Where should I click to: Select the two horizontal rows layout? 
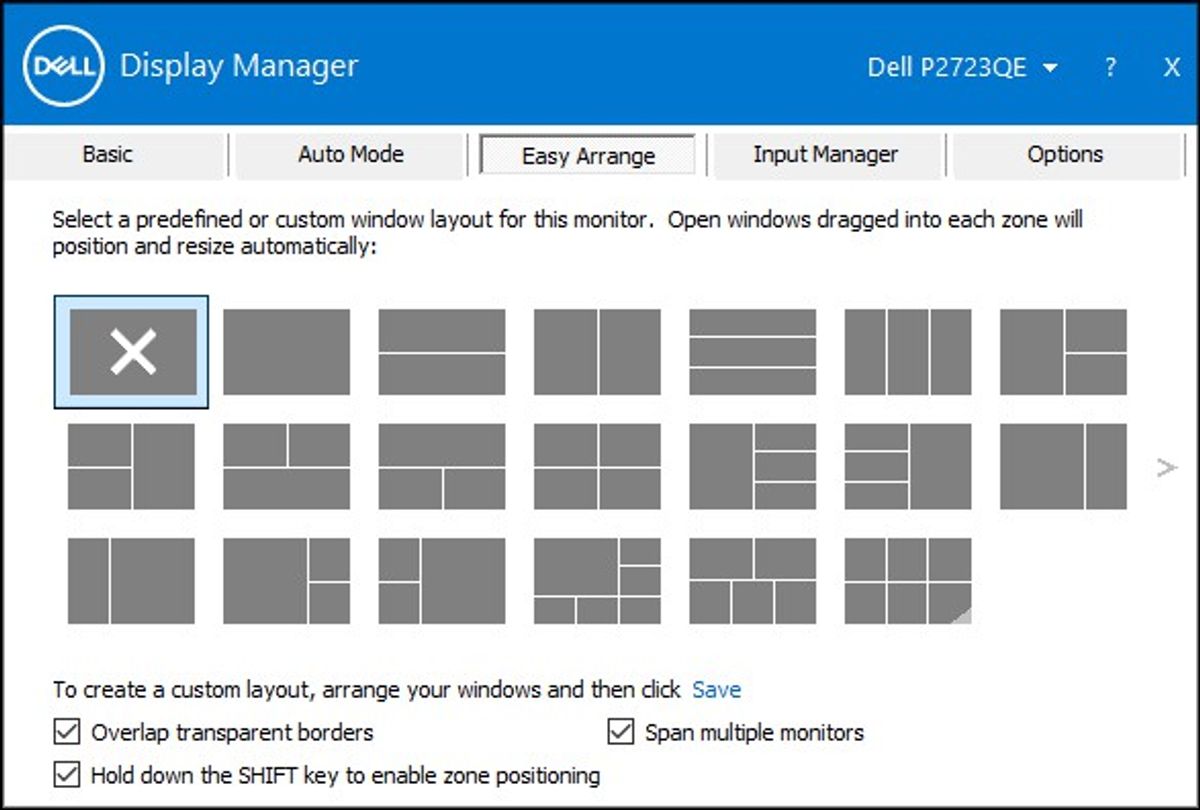[x=442, y=352]
